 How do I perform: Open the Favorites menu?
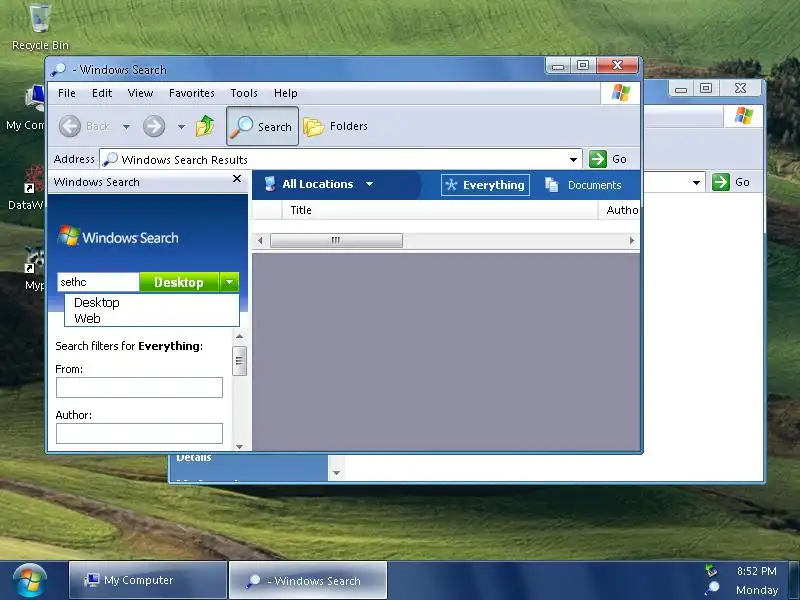[x=192, y=93]
